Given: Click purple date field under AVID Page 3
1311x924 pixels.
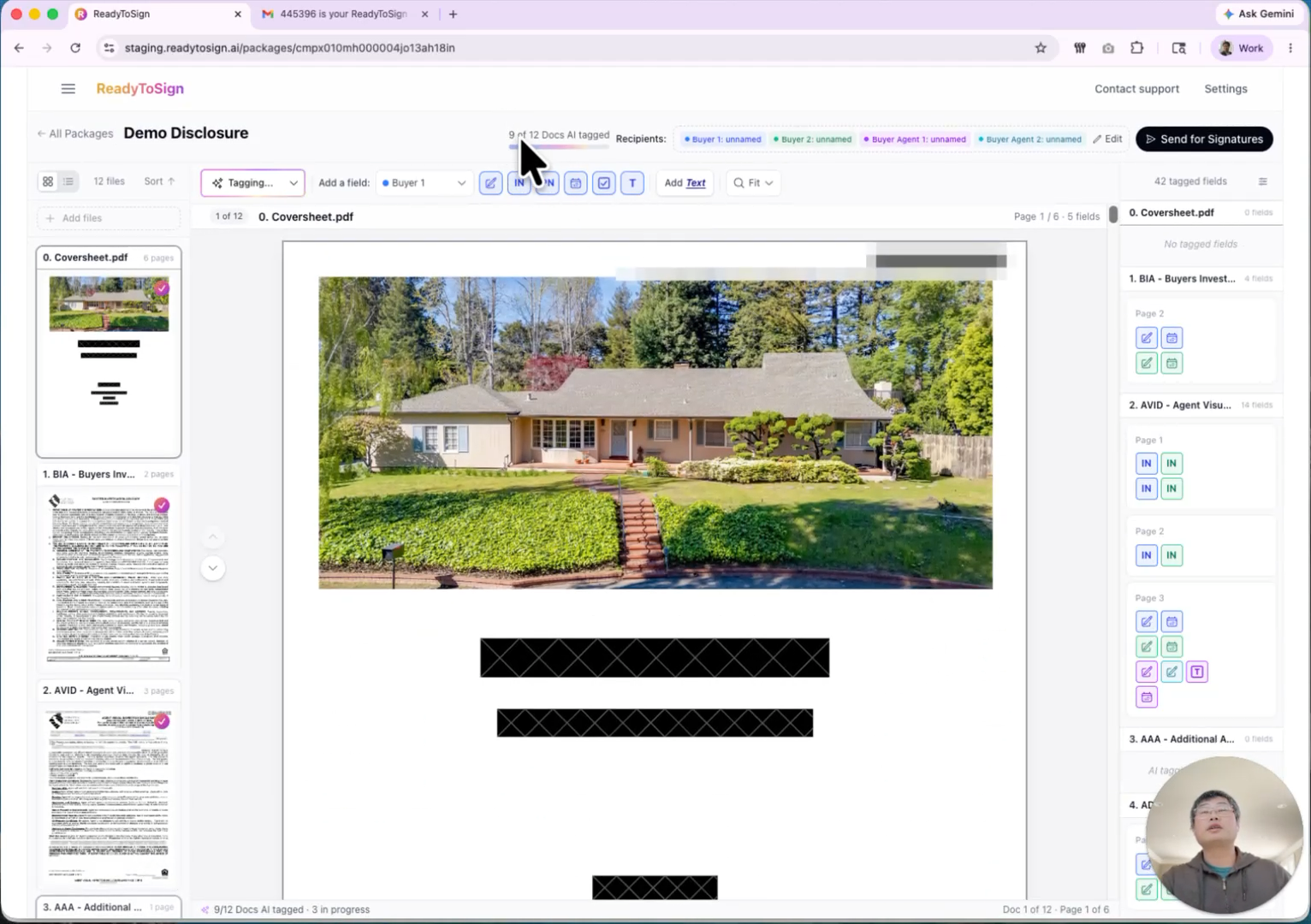Looking at the screenshot, I should [x=1147, y=697].
